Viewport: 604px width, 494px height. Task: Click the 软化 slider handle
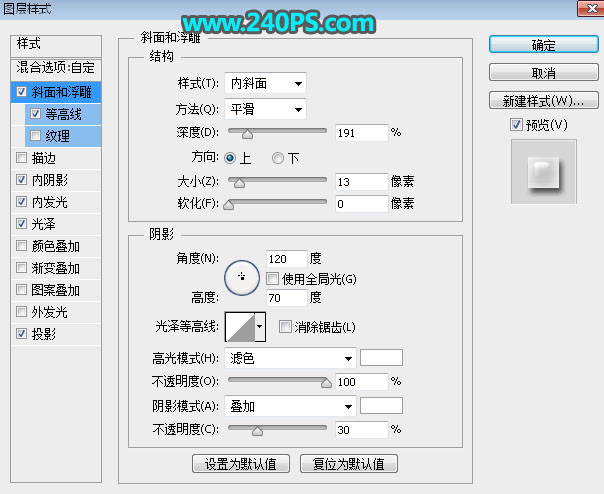point(229,205)
